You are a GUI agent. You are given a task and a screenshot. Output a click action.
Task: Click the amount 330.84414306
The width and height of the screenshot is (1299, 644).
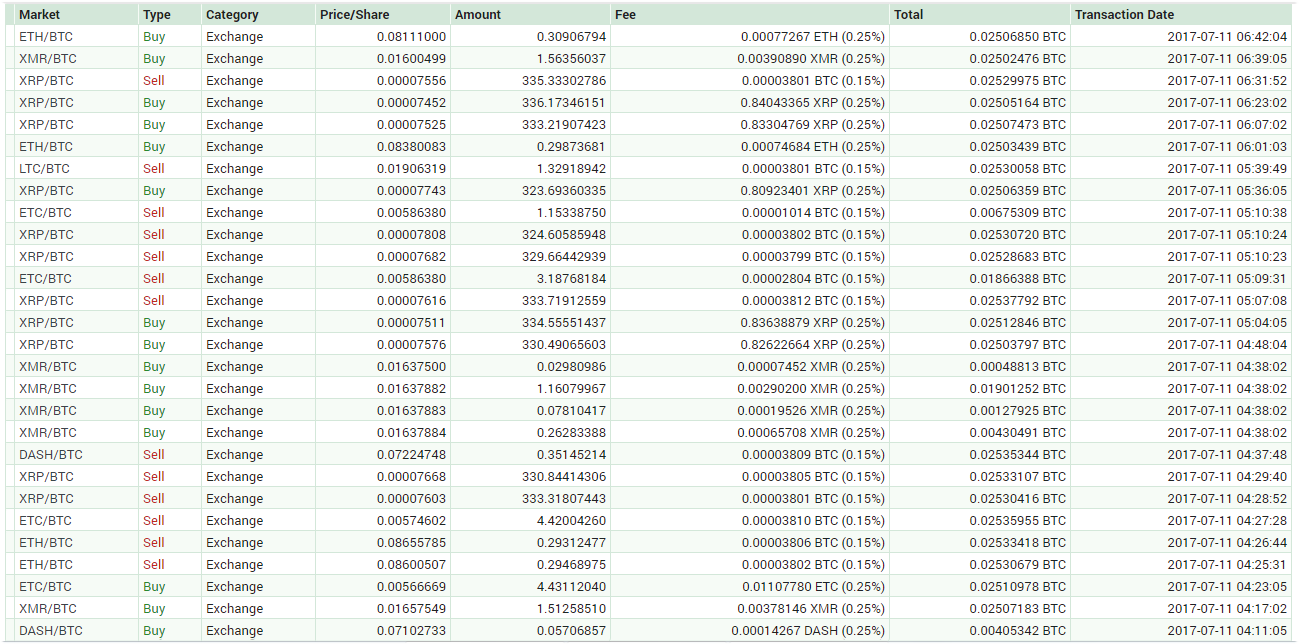click(563, 477)
